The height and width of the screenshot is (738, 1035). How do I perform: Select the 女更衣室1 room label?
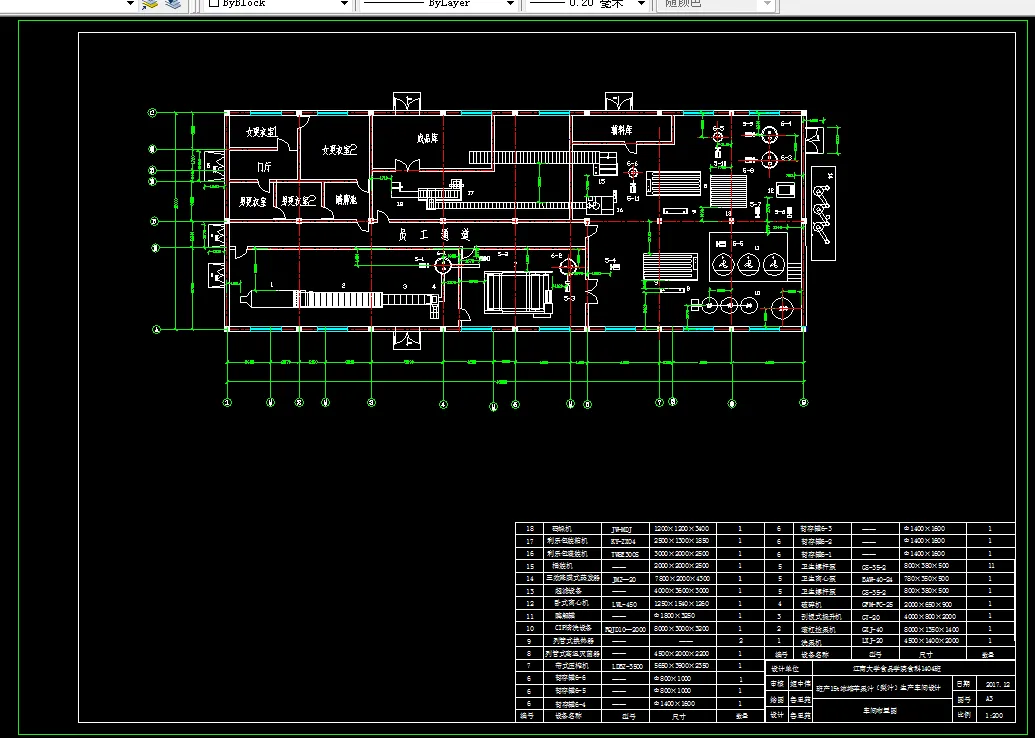click(x=261, y=132)
